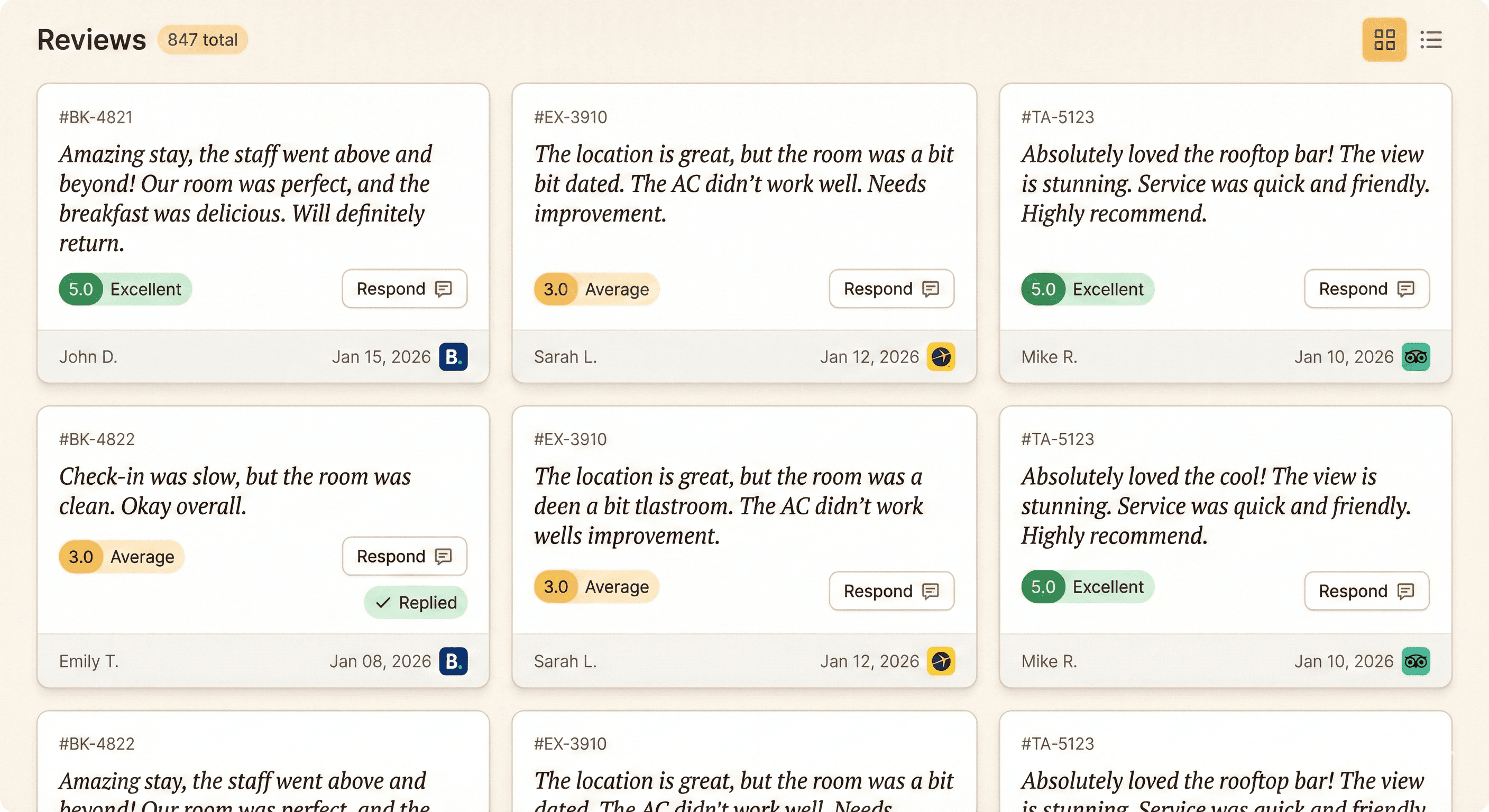Switch to grid view layout
Screen dimensions: 1489x812
click(x=1384, y=40)
